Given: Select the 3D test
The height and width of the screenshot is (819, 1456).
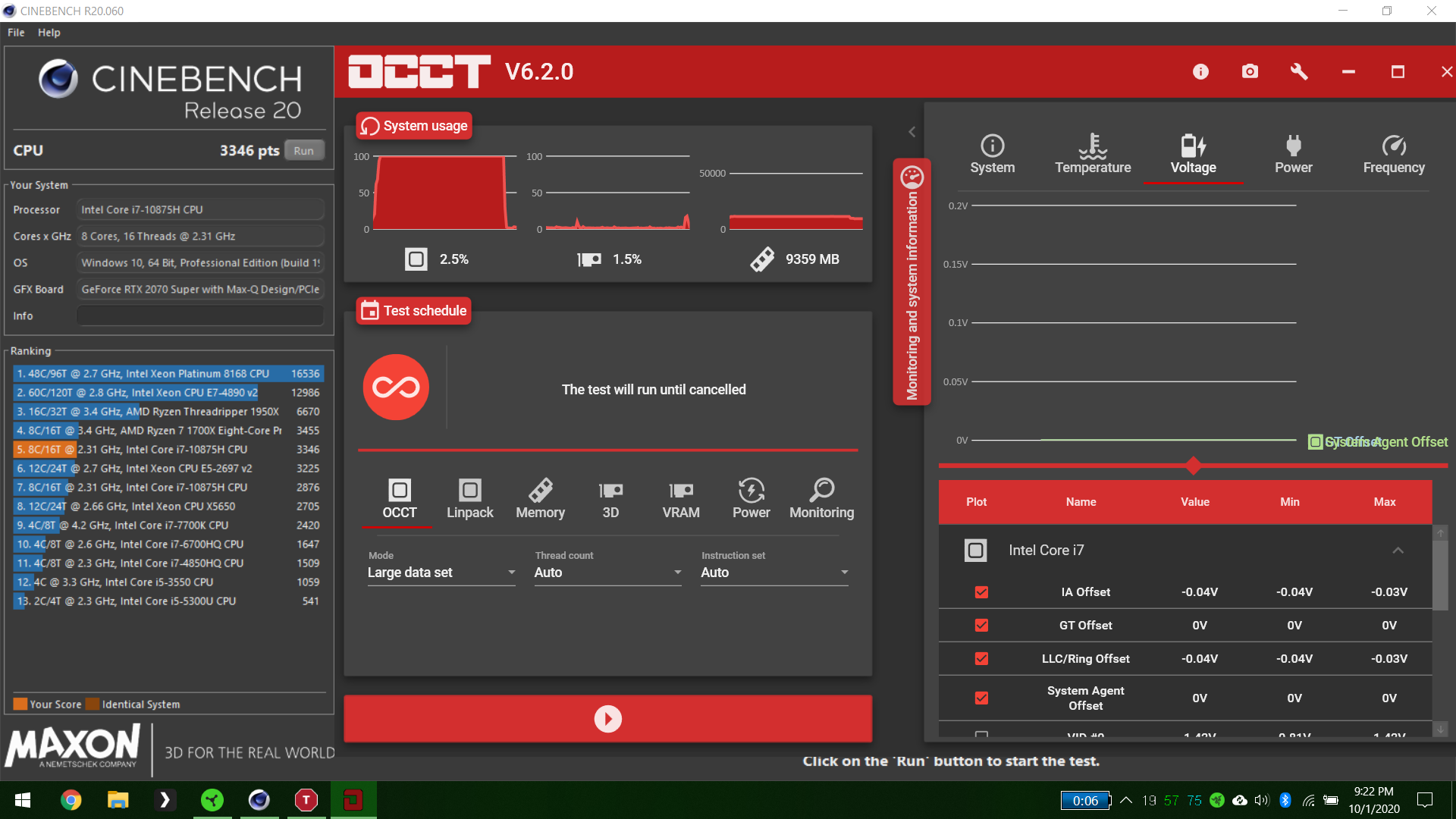Looking at the screenshot, I should pos(610,499).
